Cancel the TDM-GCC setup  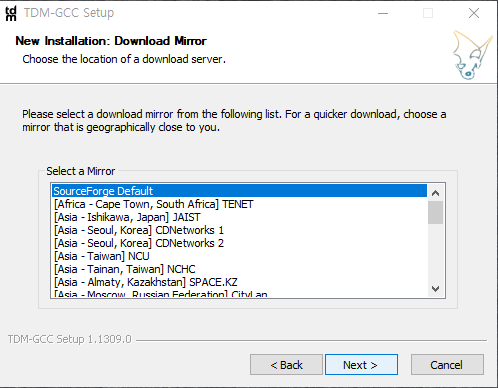tap(447, 365)
